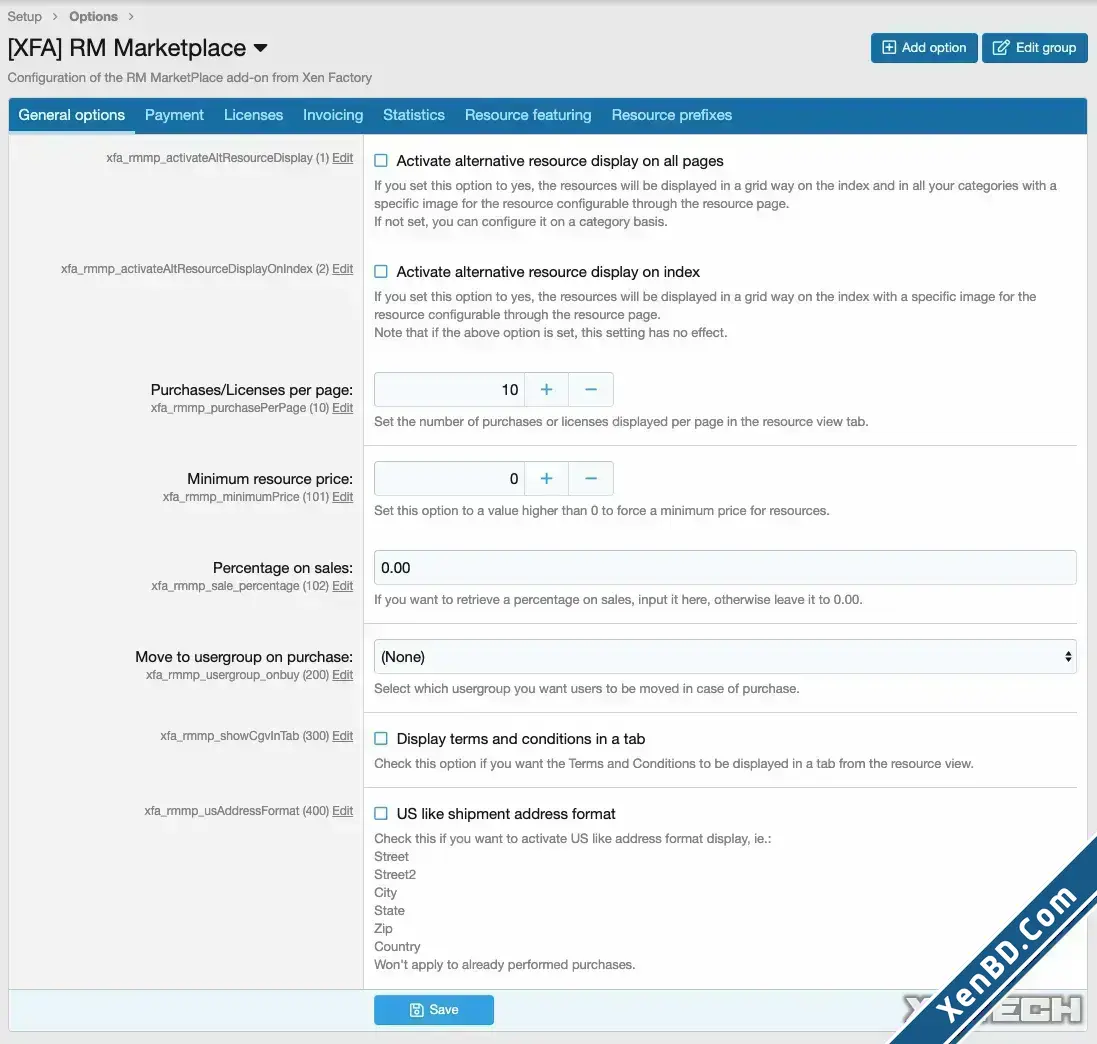Edit the xfa_rmmp_activateAltResourceDisplay (1) option
1097x1044 pixels.
tap(343, 158)
